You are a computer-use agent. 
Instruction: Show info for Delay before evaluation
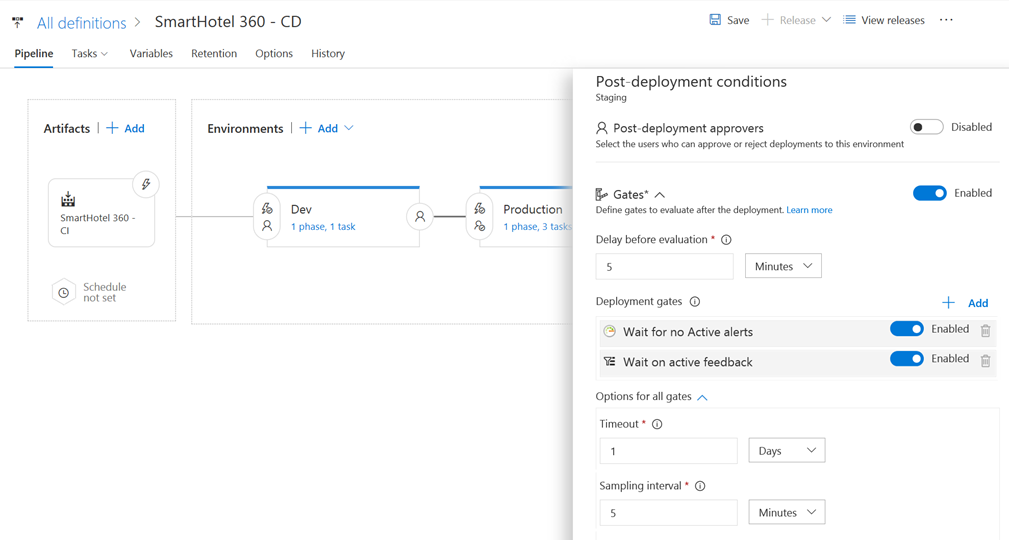point(726,240)
